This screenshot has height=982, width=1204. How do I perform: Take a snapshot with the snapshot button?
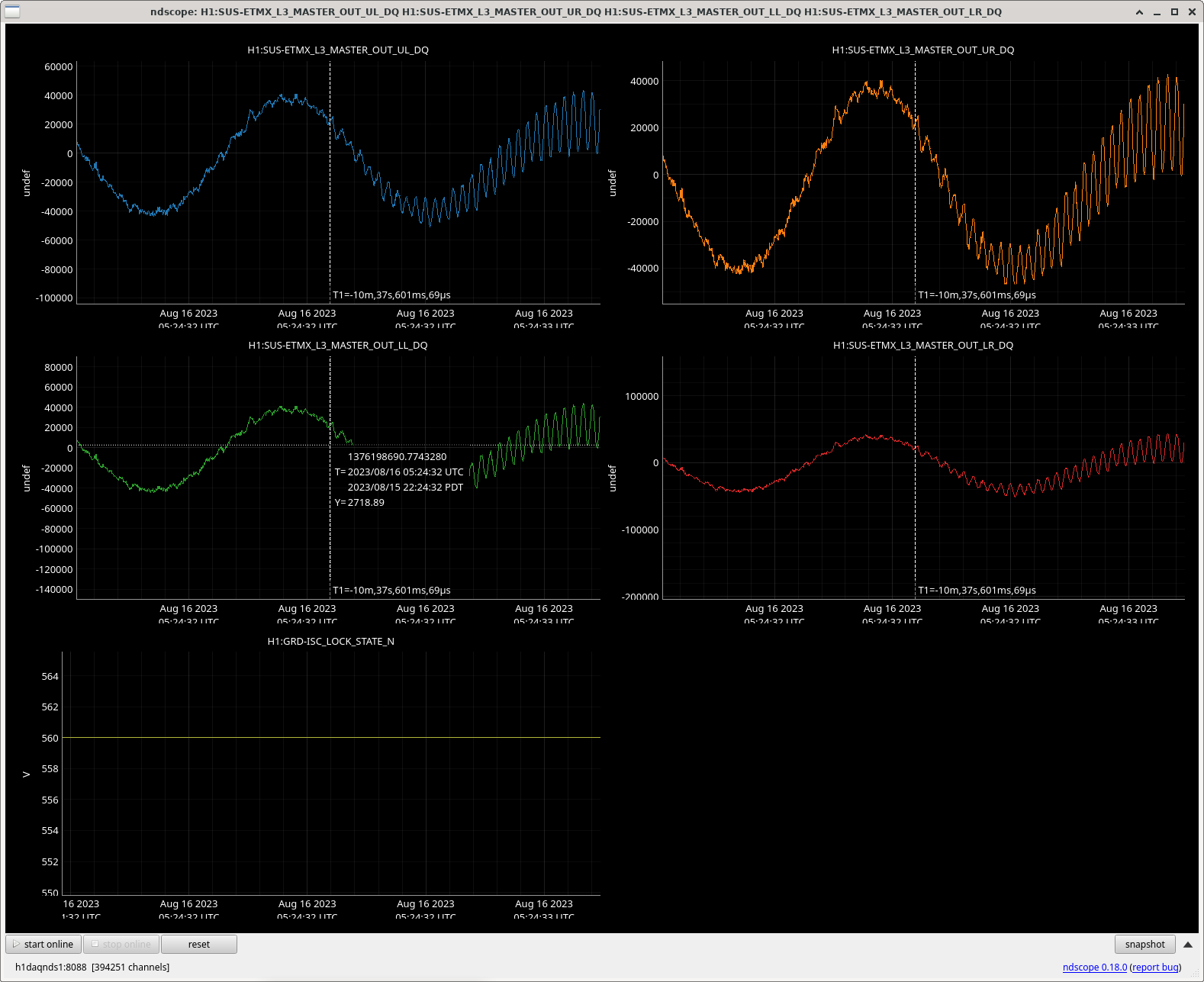coord(1144,944)
